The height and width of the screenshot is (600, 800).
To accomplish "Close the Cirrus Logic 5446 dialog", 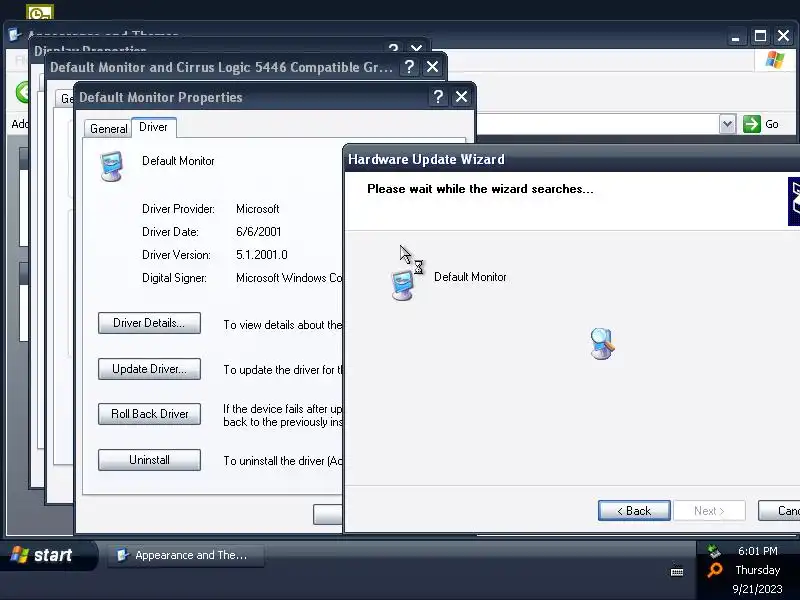I will click(x=432, y=67).
